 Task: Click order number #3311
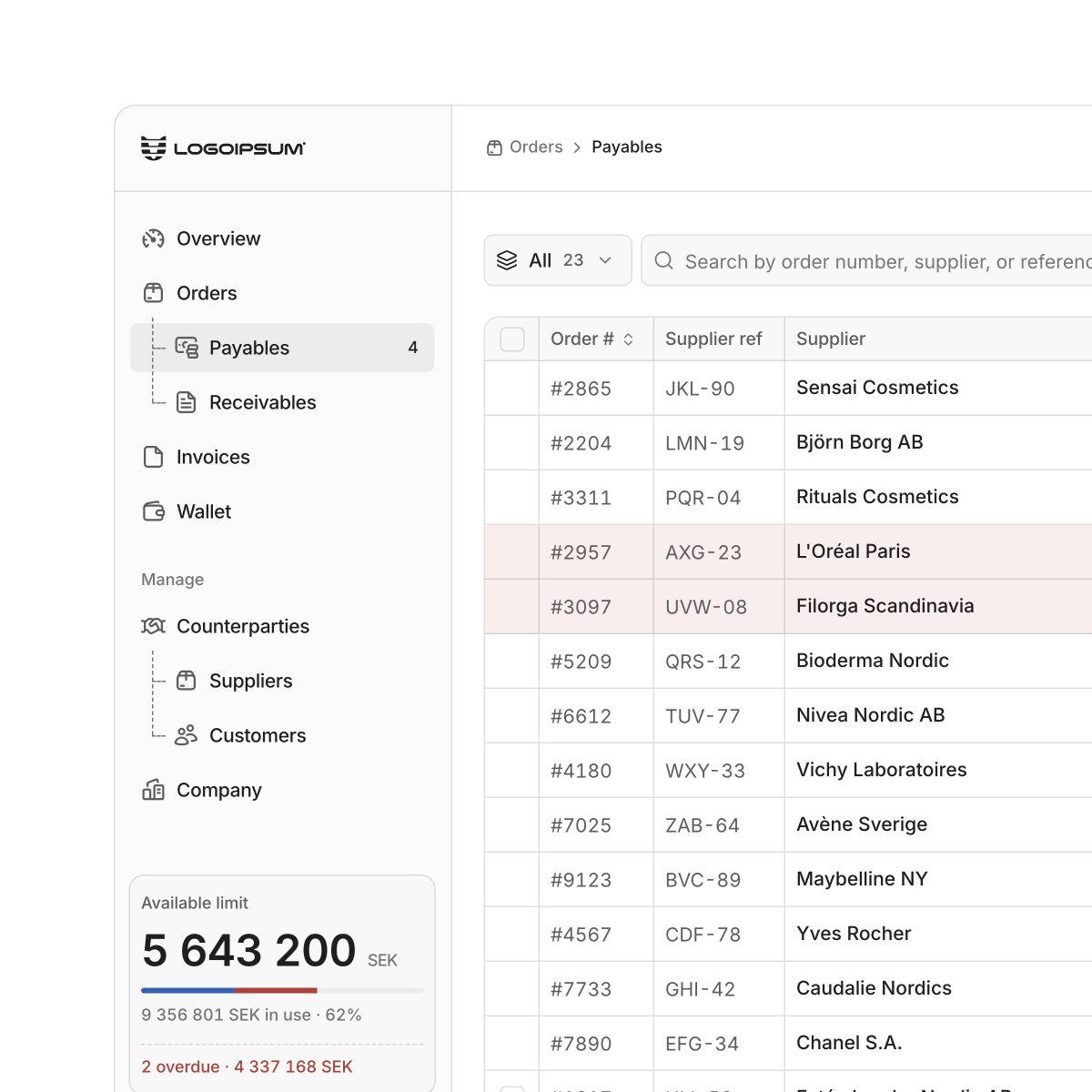581,498
